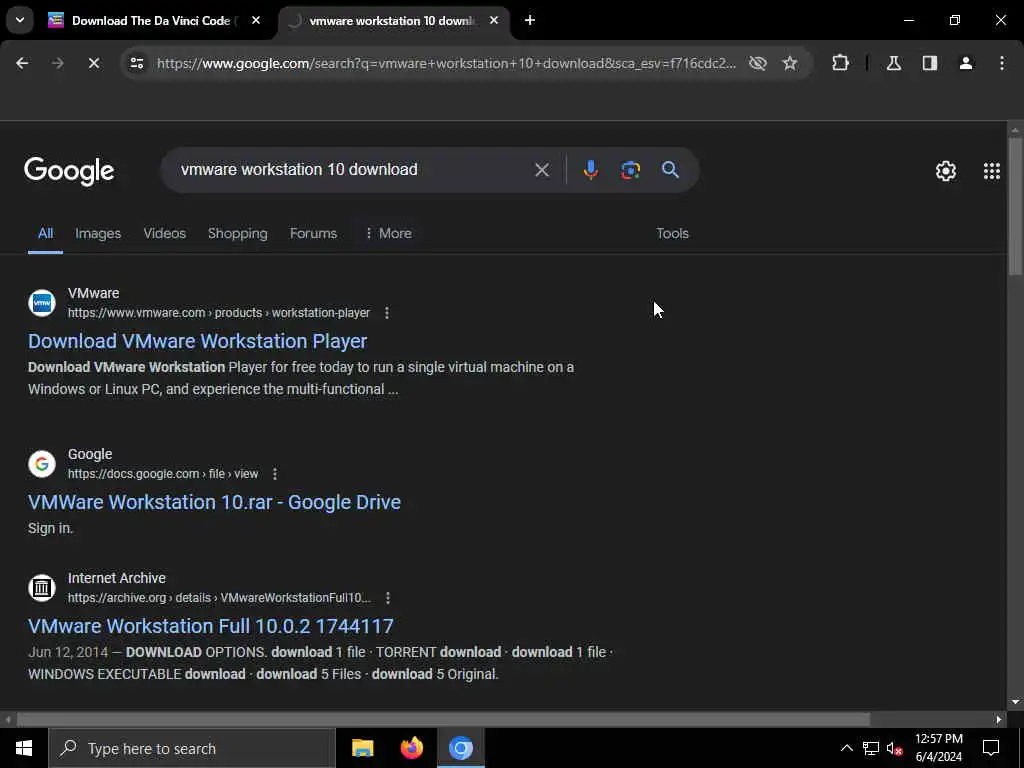Close the Da Vinci Code tab
The width and height of the screenshot is (1024, 768).
coord(256,20)
